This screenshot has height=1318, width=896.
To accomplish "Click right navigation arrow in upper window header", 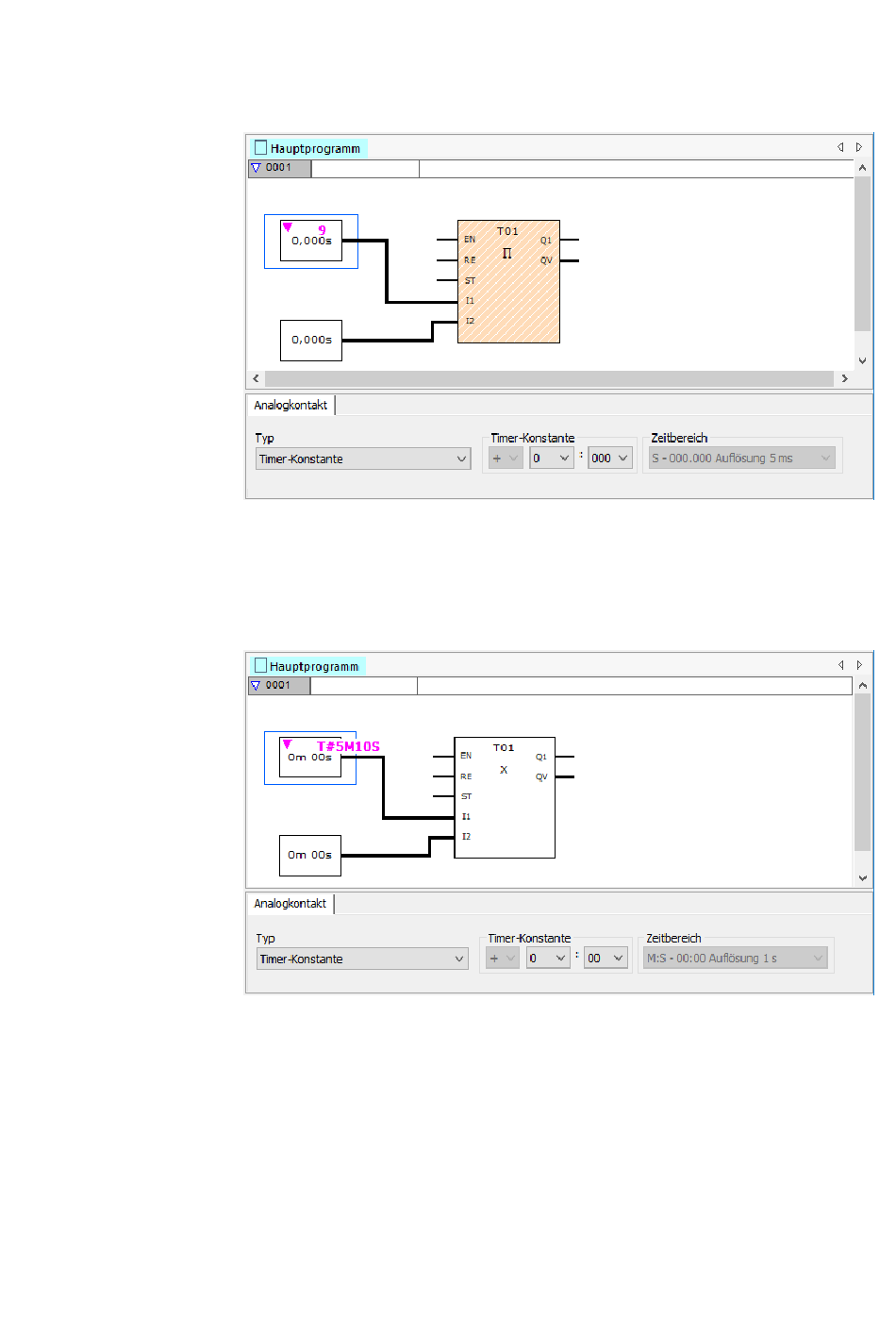I will (859, 147).
